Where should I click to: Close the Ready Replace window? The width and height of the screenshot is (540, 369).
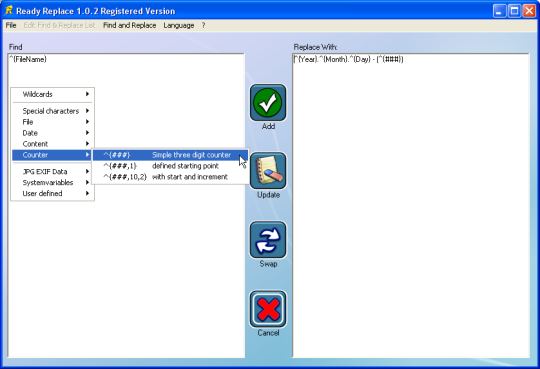click(529, 11)
